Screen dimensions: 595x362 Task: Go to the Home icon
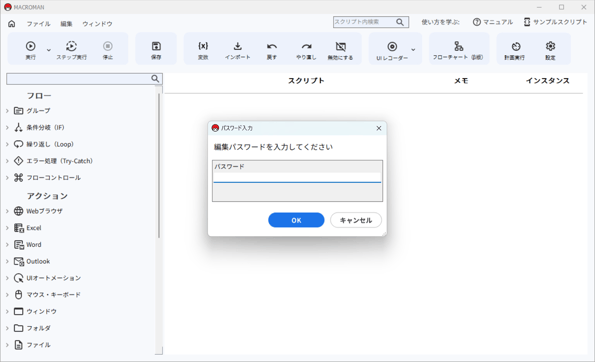point(12,24)
